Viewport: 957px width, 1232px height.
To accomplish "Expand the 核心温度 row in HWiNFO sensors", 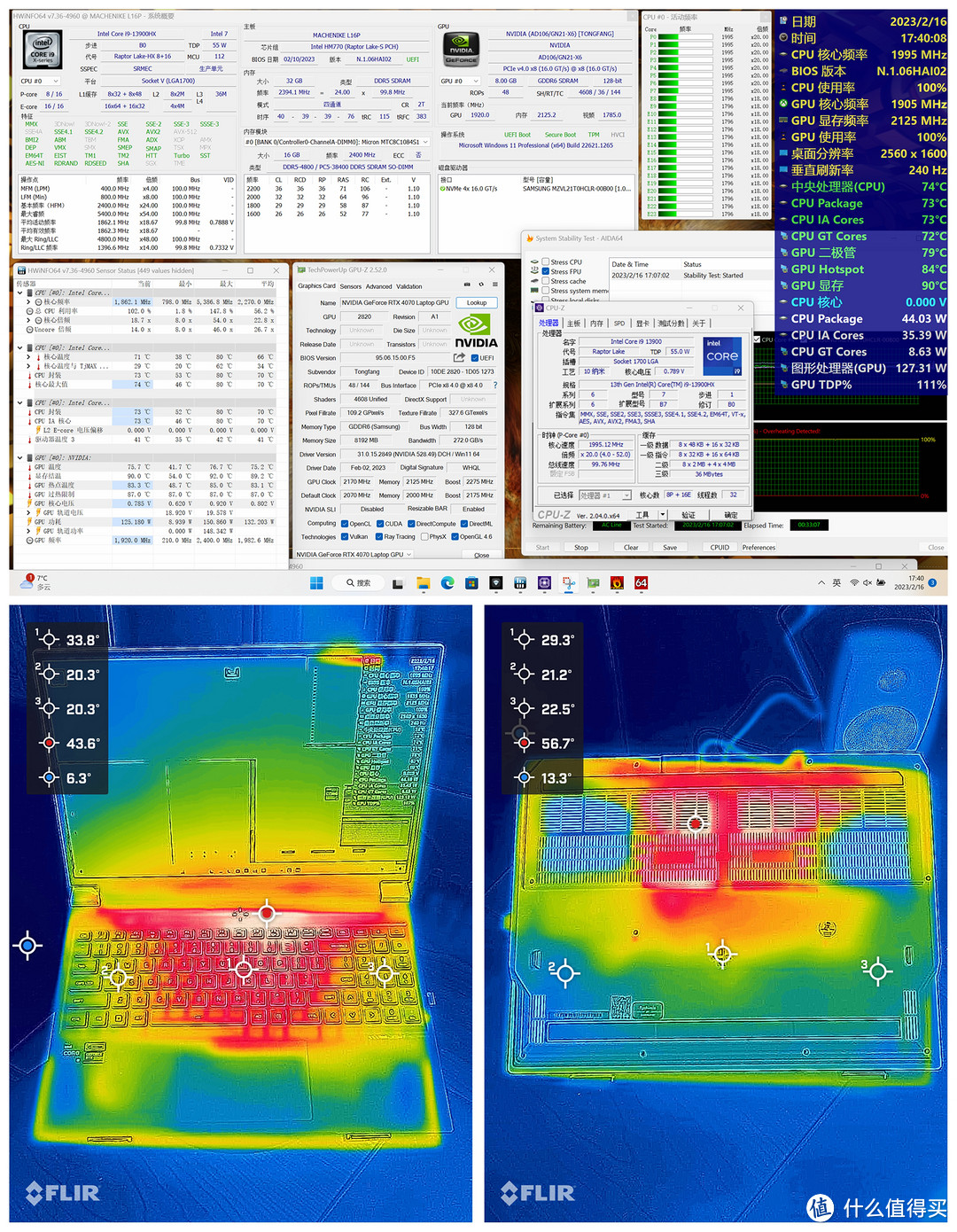I will [x=28, y=357].
